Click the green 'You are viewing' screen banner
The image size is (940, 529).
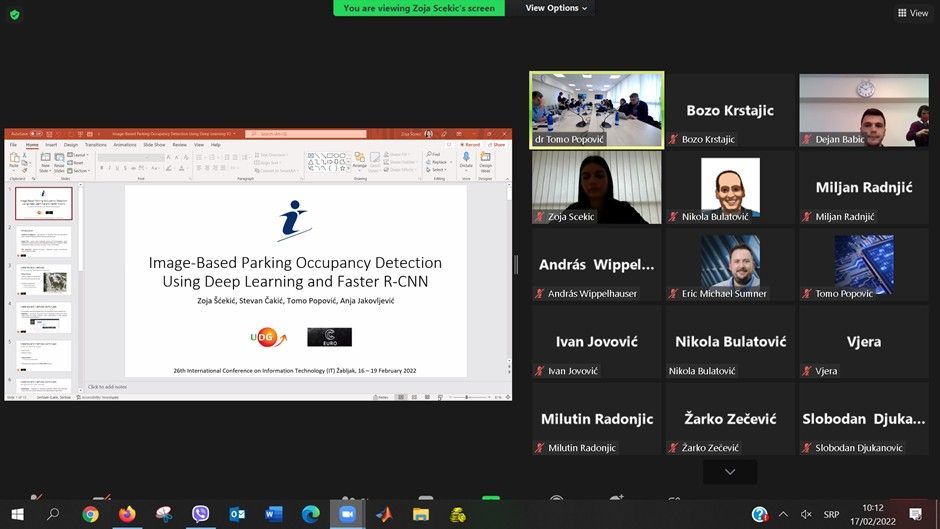[x=419, y=8]
